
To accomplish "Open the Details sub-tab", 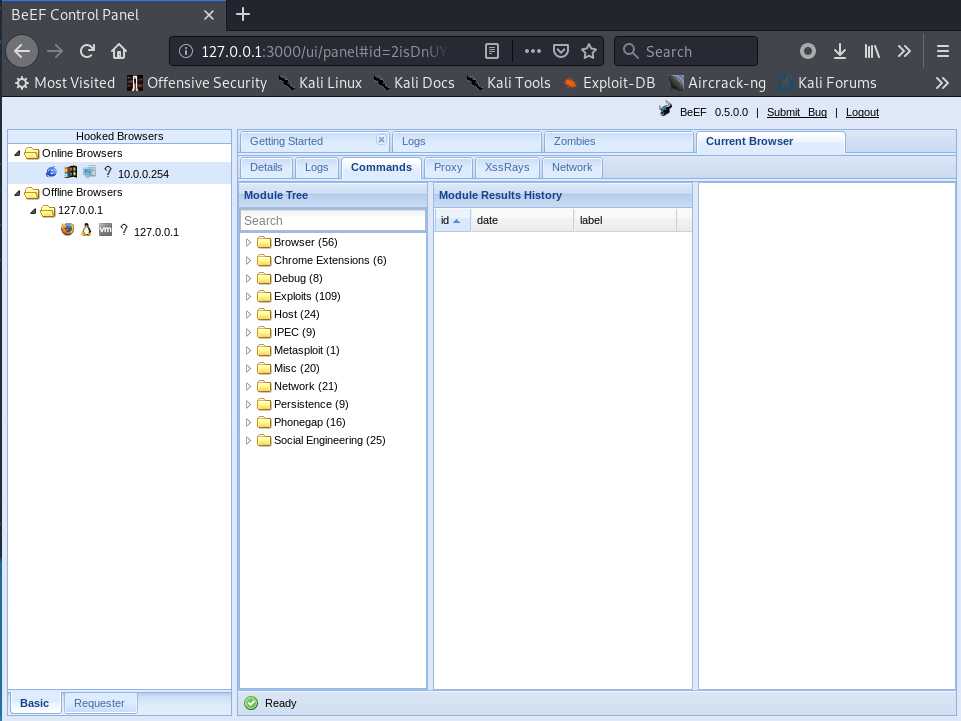I will (x=266, y=167).
